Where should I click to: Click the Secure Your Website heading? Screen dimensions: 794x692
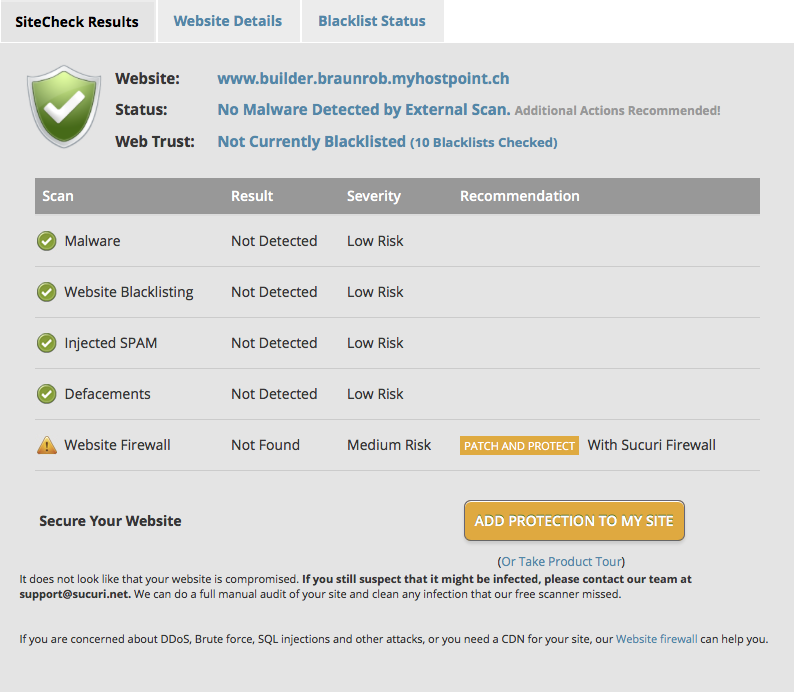click(x=110, y=521)
